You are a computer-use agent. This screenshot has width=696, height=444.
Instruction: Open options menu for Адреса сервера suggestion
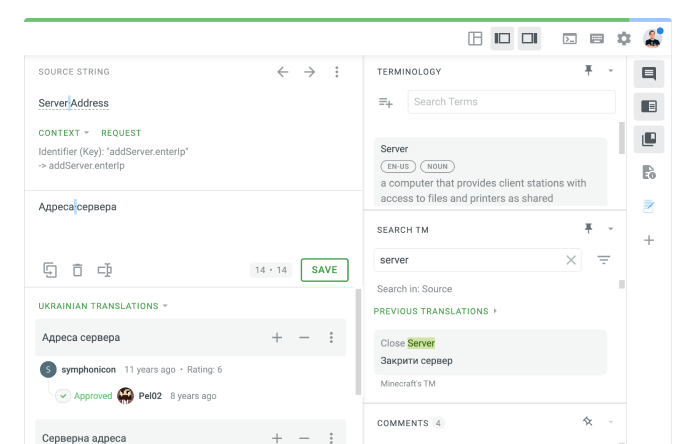[331, 338]
